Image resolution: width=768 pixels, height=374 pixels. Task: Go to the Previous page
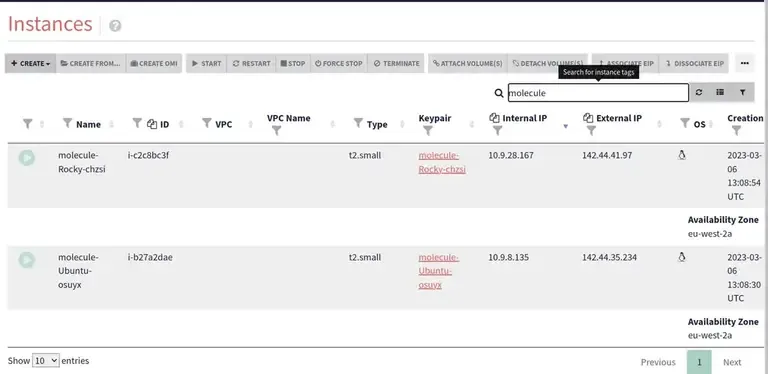[658, 362]
